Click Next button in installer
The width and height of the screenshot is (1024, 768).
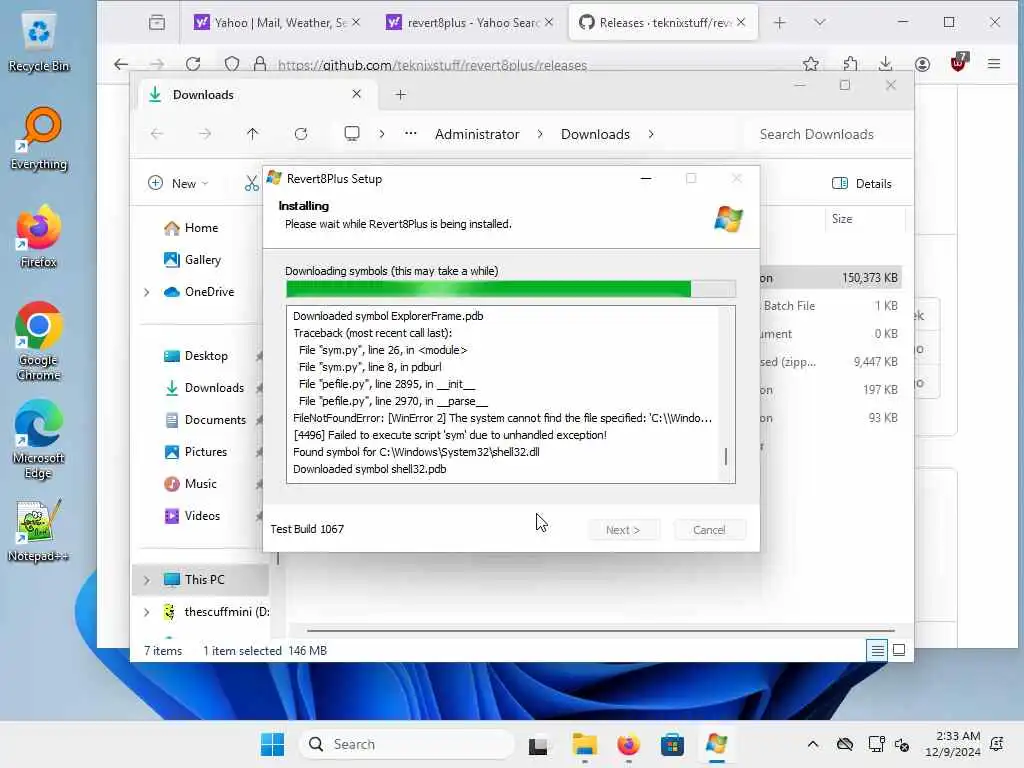coord(623,530)
